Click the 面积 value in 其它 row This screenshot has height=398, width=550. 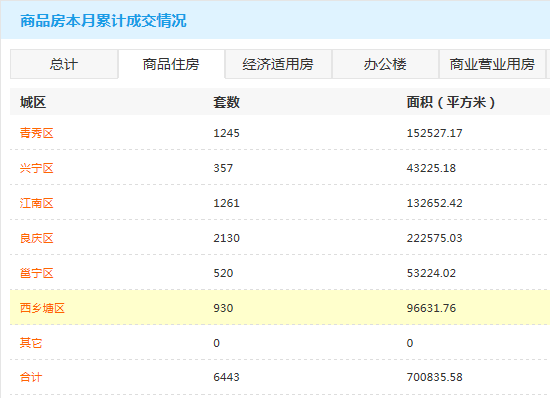(410, 343)
